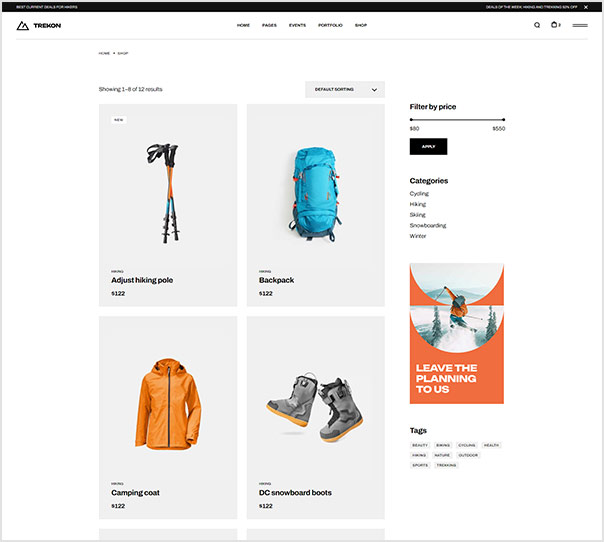Open the shopping cart icon
This screenshot has width=604, height=542.
(554, 25)
